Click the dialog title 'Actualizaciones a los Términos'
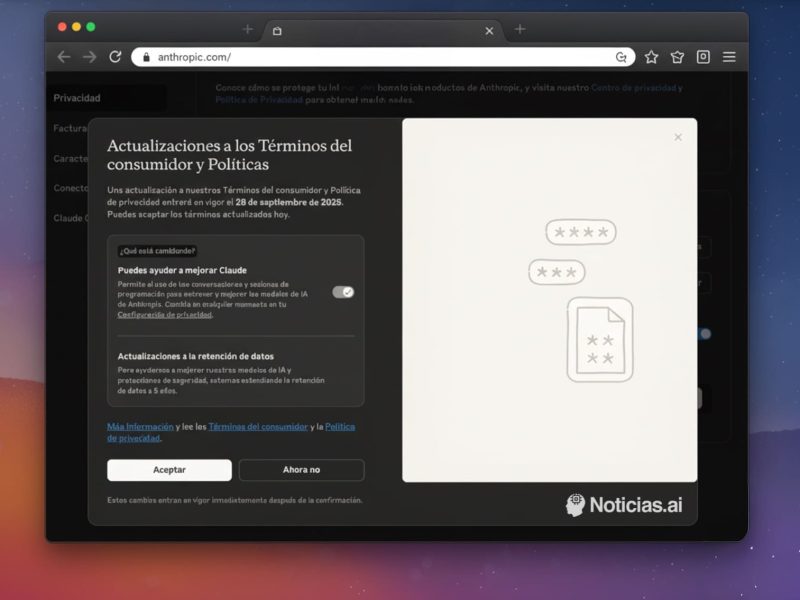800x600 pixels. [230, 155]
